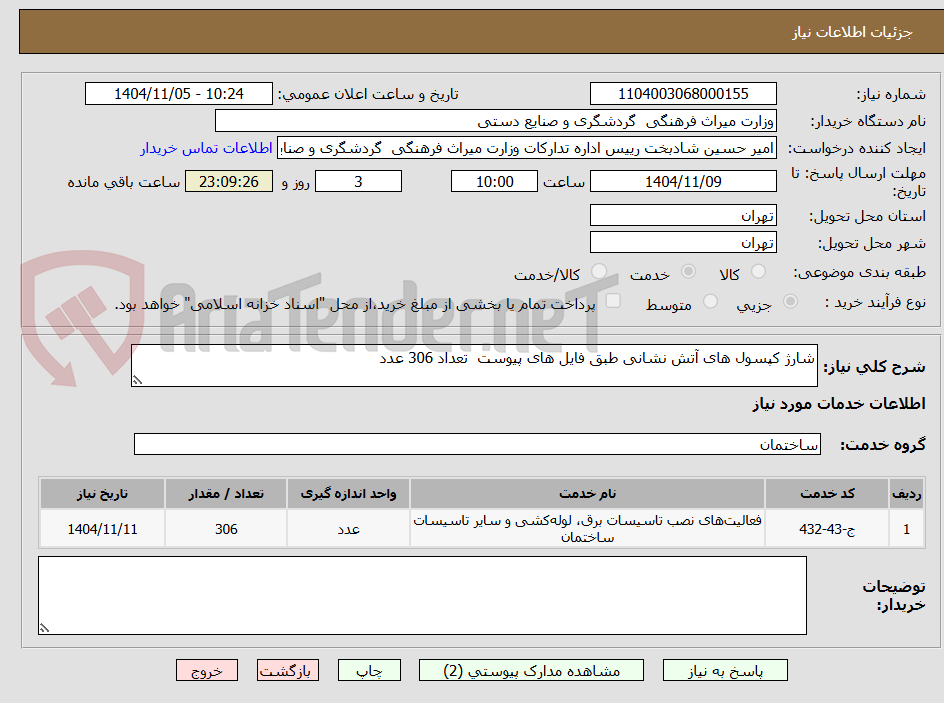Click the ساعت field showing 10:00

pyautogui.click(x=494, y=181)
